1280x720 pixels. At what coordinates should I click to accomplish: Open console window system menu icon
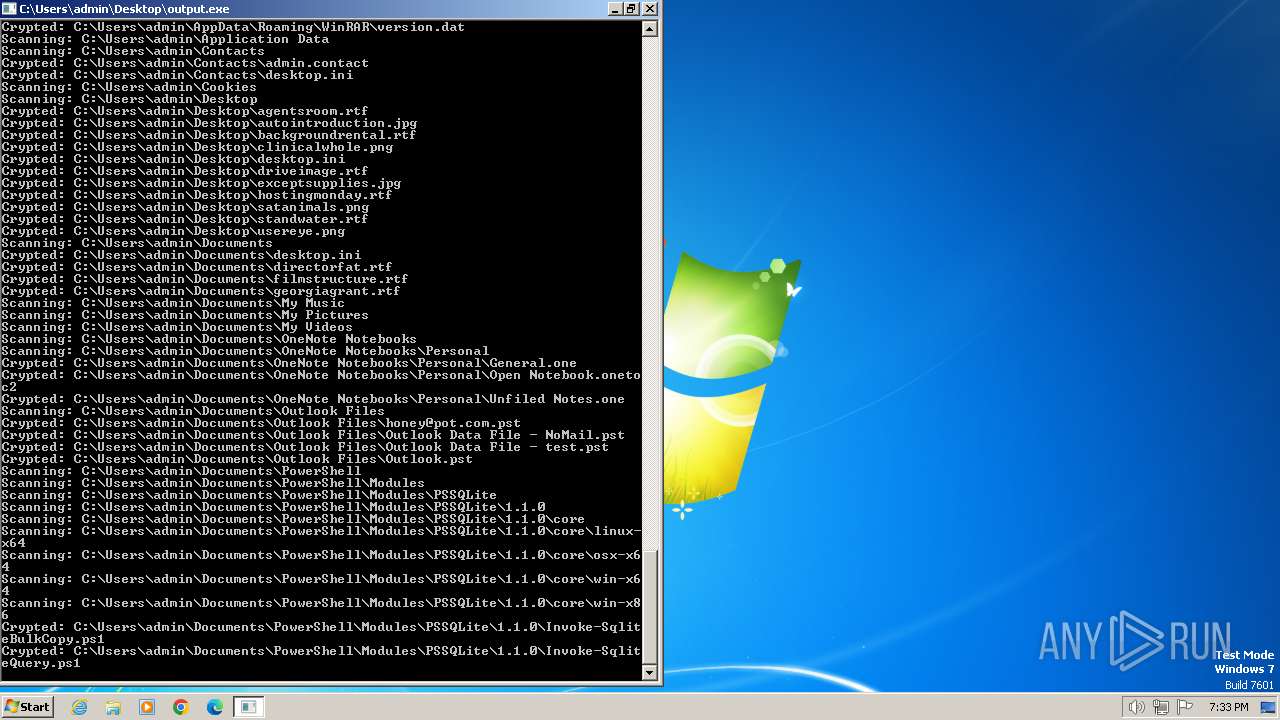[x=9, y=8]
